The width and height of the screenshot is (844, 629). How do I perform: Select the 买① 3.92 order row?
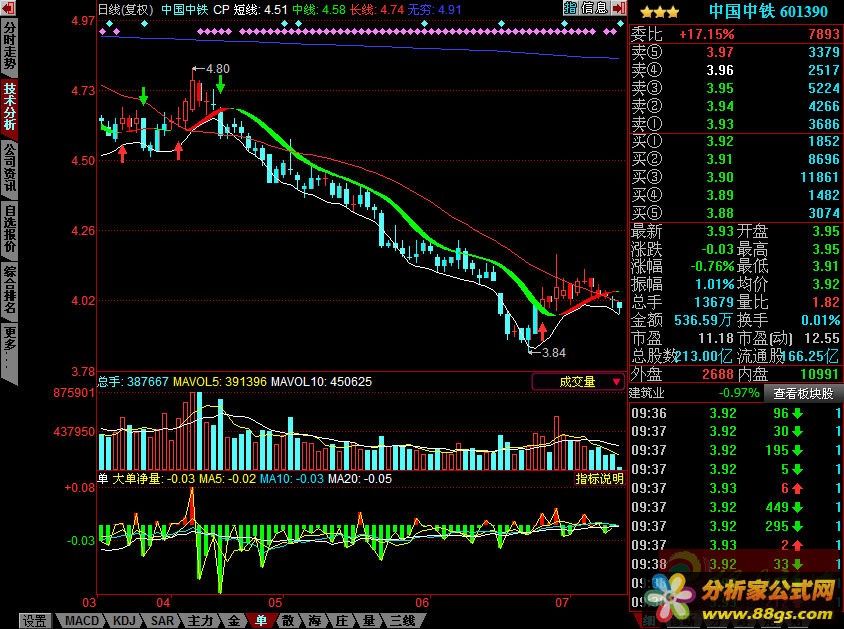click(x=735, y=142)
